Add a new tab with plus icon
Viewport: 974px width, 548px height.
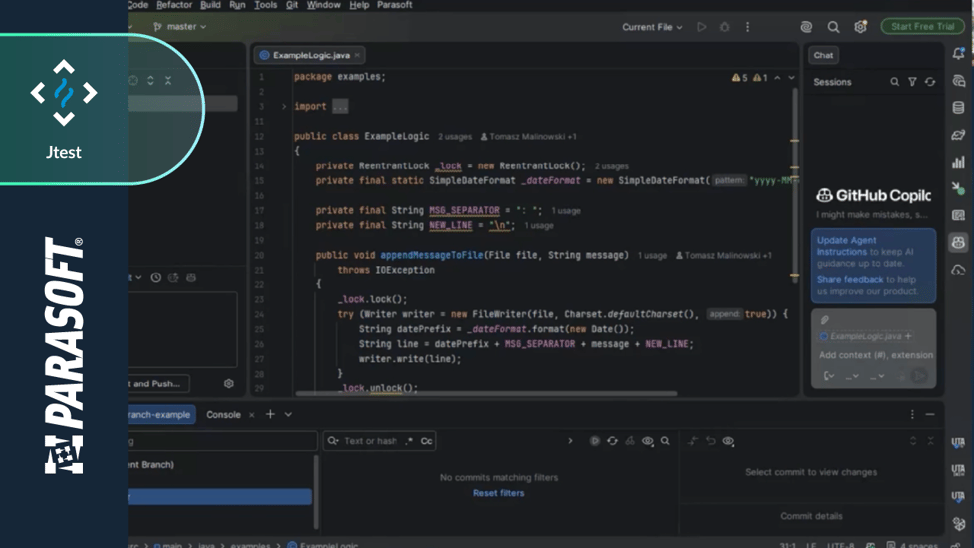270,414
